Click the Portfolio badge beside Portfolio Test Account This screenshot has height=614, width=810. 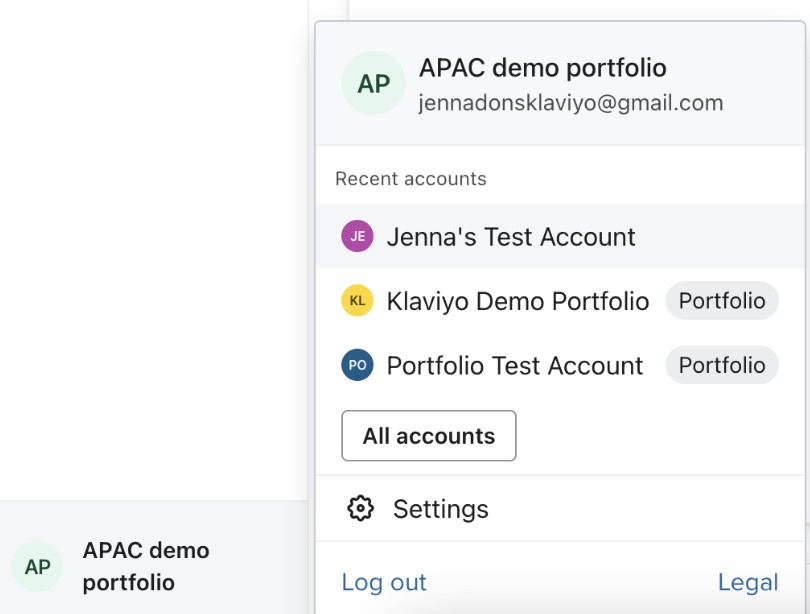pos(722,365)
